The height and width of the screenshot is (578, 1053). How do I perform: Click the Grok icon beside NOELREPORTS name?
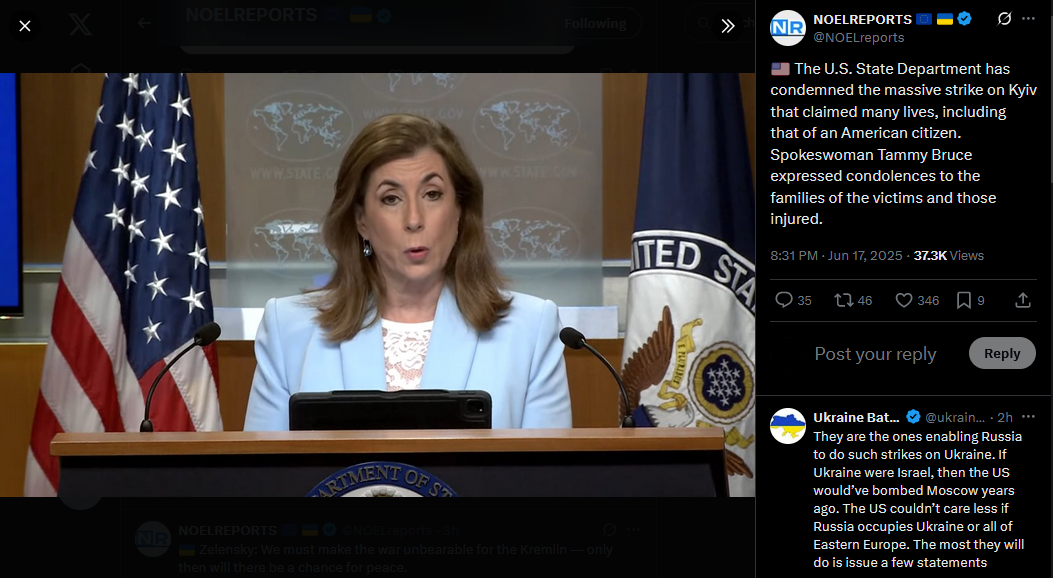pos(1004,19)
